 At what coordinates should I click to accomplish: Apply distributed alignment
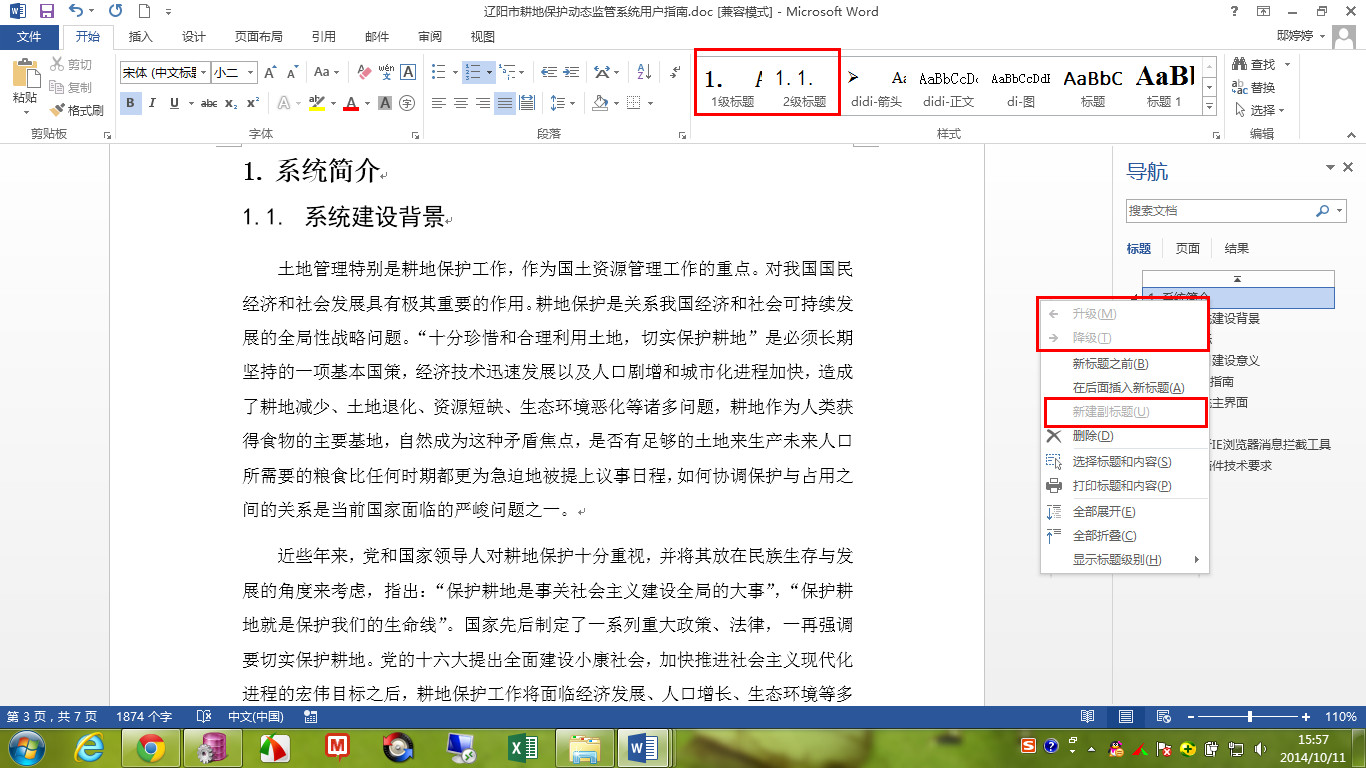click(x=526, y=103)
